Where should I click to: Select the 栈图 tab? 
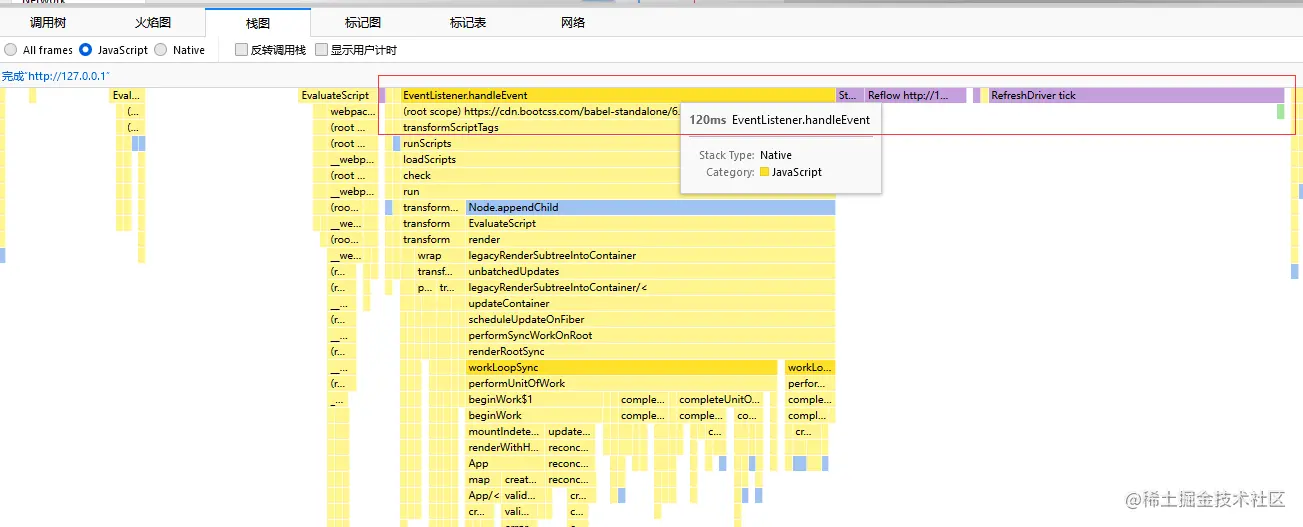(x=257, y=22)
